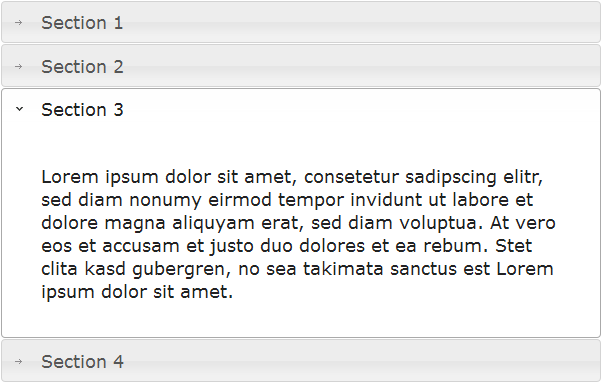The width and height of the screenshot is (602, 383).
Task: Select the Section 2 title text
Action: (x=82, y=67)
